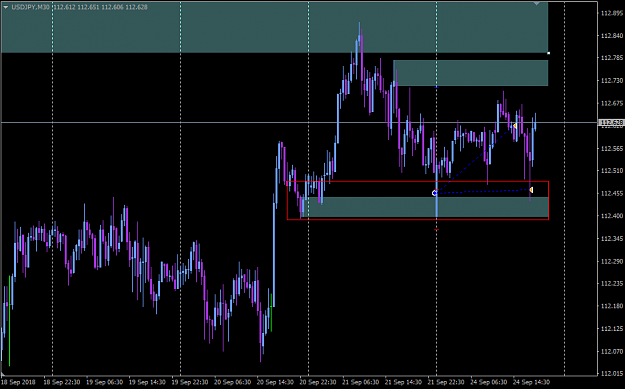Viewport: 625px width, 389px height.
Task: Click the horizontal dashed line to lower arrow
Action: (483, 192)
